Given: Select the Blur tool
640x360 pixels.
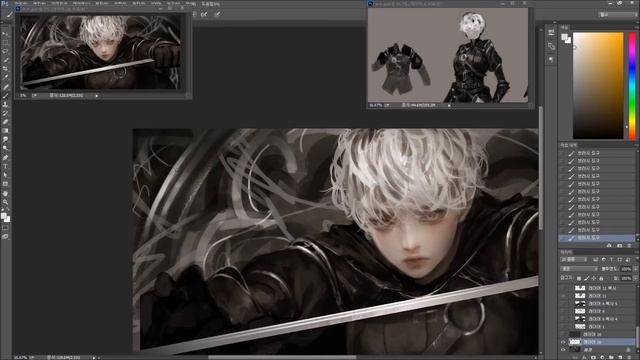Looking at the screenshot, I should [5, 140].
